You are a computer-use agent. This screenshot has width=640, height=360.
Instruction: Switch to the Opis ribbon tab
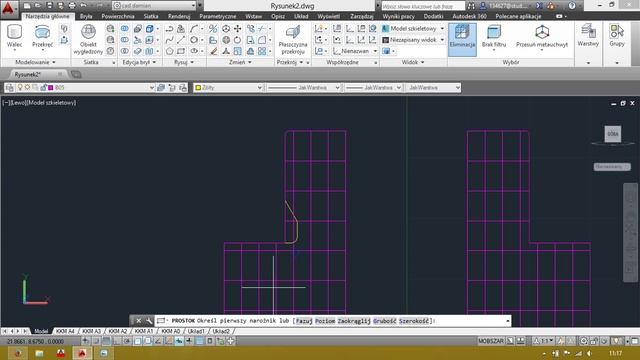[278, 16]
